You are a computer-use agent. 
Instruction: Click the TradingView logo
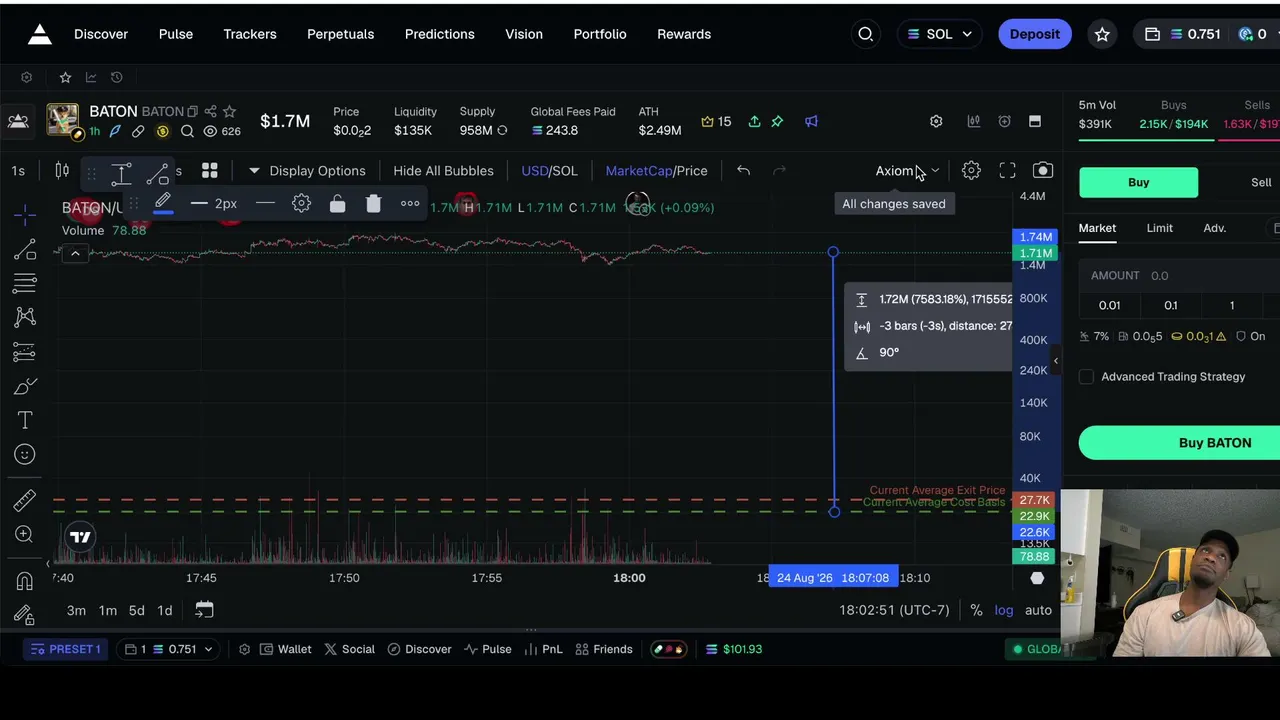click(x=80, y=537)
